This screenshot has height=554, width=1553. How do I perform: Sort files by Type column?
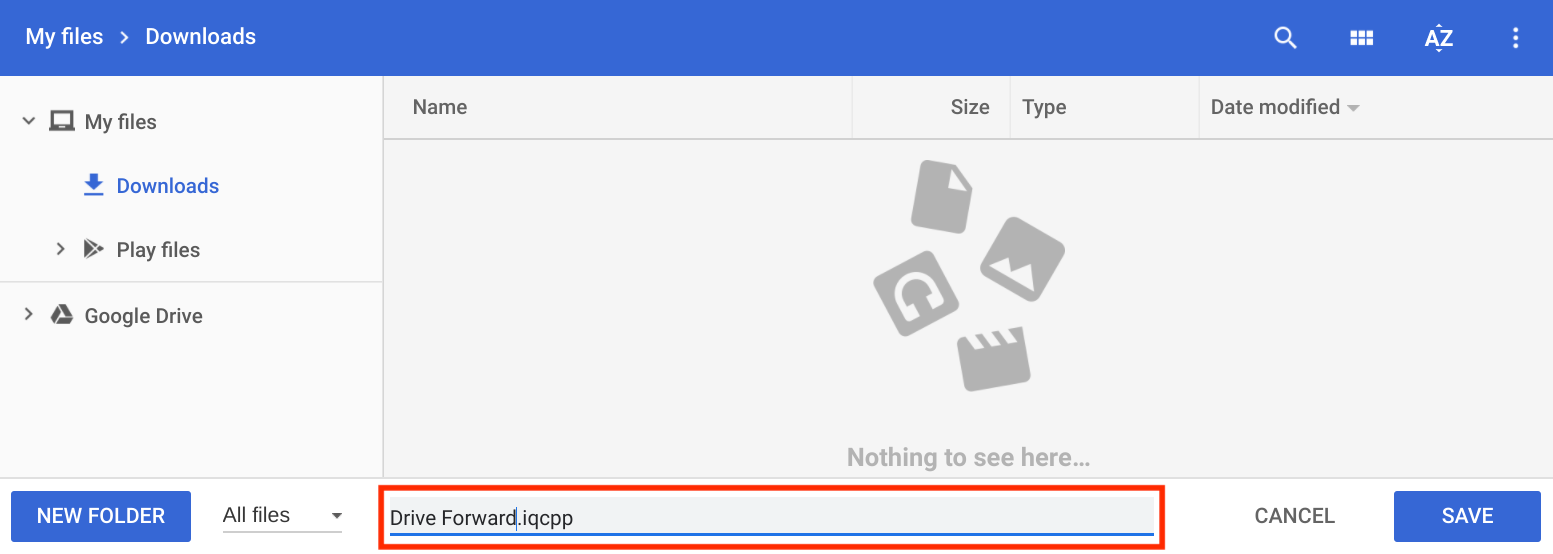(1044, 107)
